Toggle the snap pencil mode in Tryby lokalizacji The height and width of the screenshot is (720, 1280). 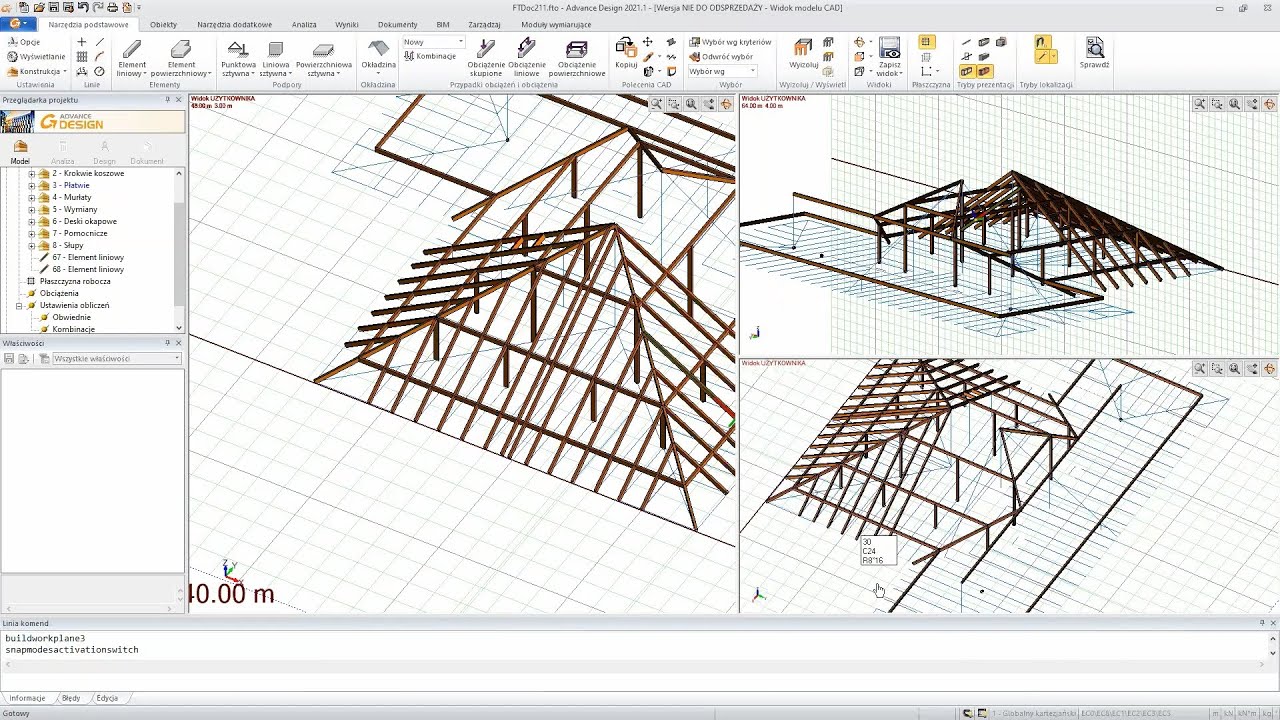[1041, 58]
